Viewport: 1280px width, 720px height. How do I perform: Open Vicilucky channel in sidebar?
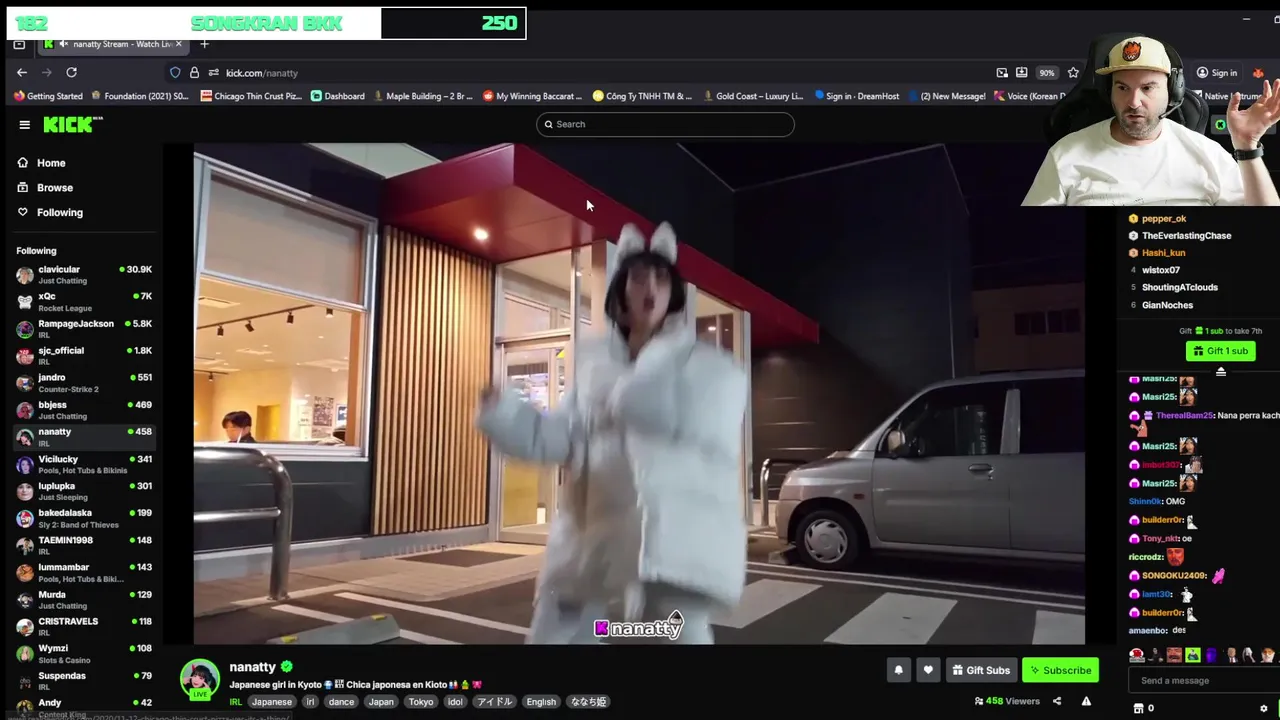coord(84,463)
